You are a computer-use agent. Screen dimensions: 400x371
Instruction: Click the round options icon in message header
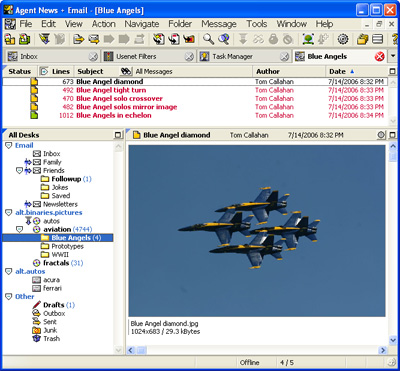[381, 135]
